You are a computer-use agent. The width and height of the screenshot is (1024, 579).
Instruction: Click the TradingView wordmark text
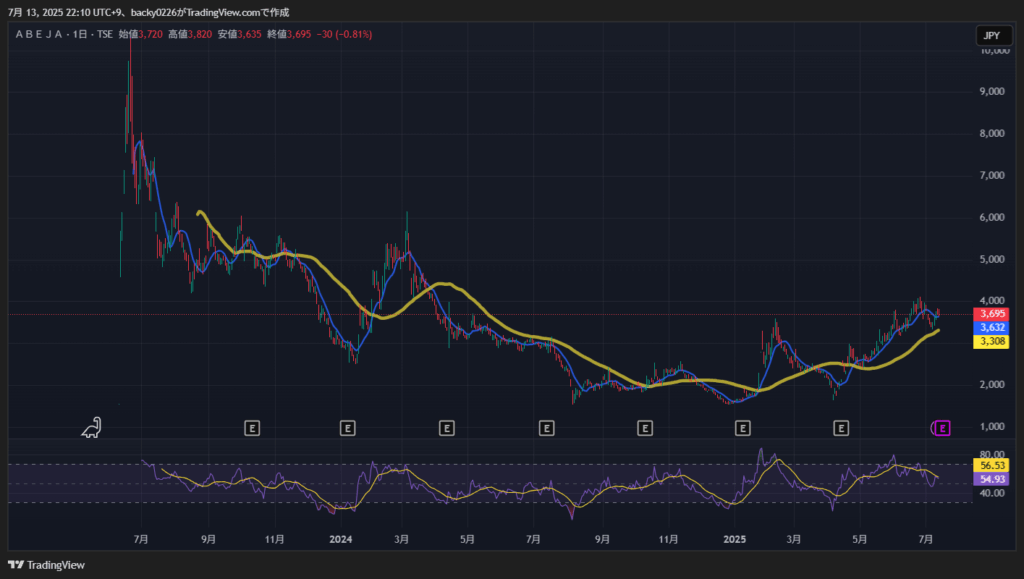(56, 565)
